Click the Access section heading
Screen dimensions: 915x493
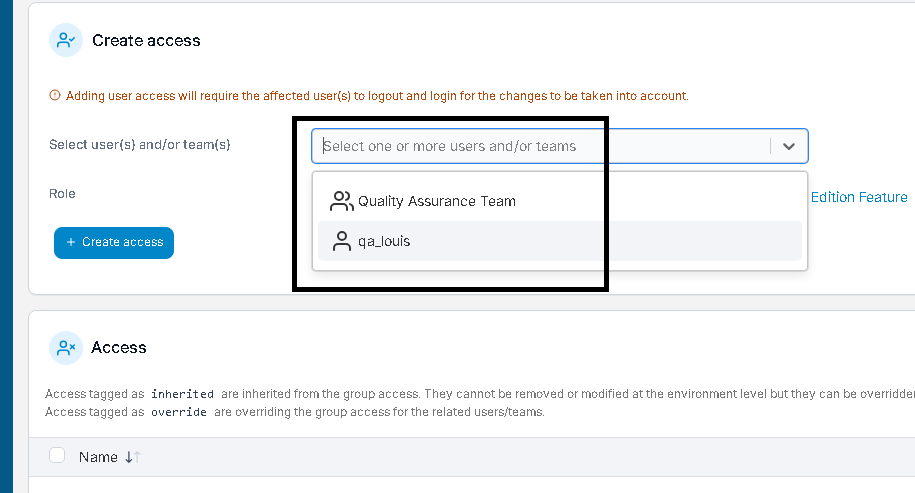[119, 348]
